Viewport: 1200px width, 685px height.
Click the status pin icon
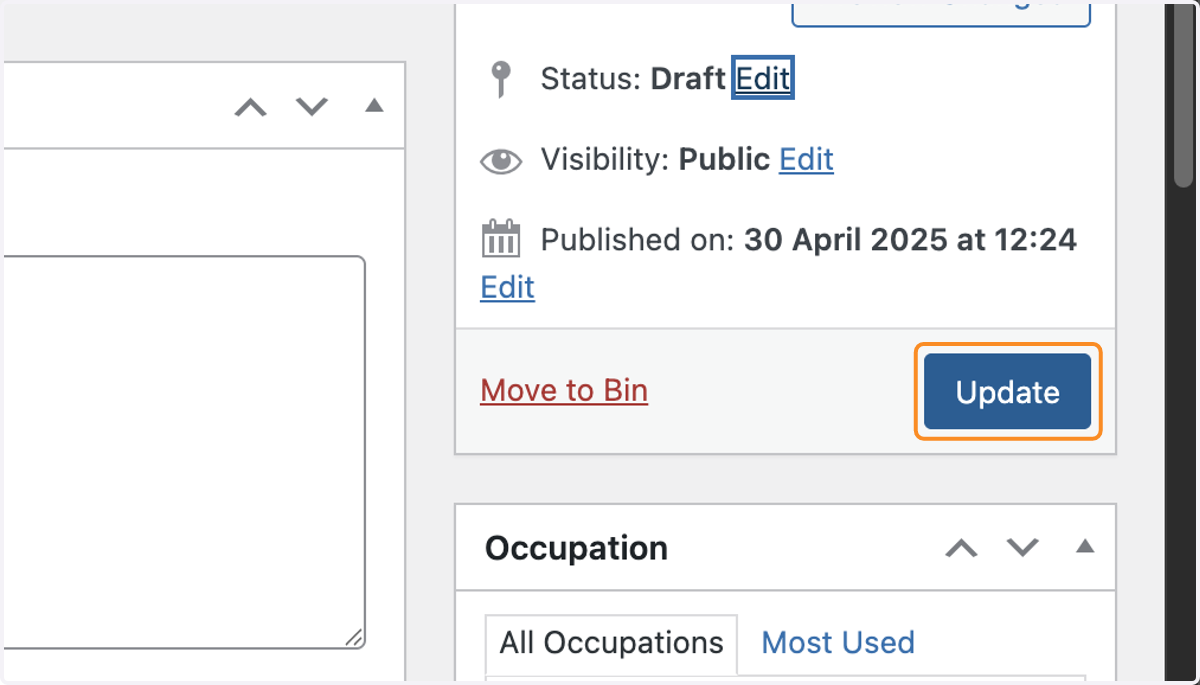coord(502,79)
